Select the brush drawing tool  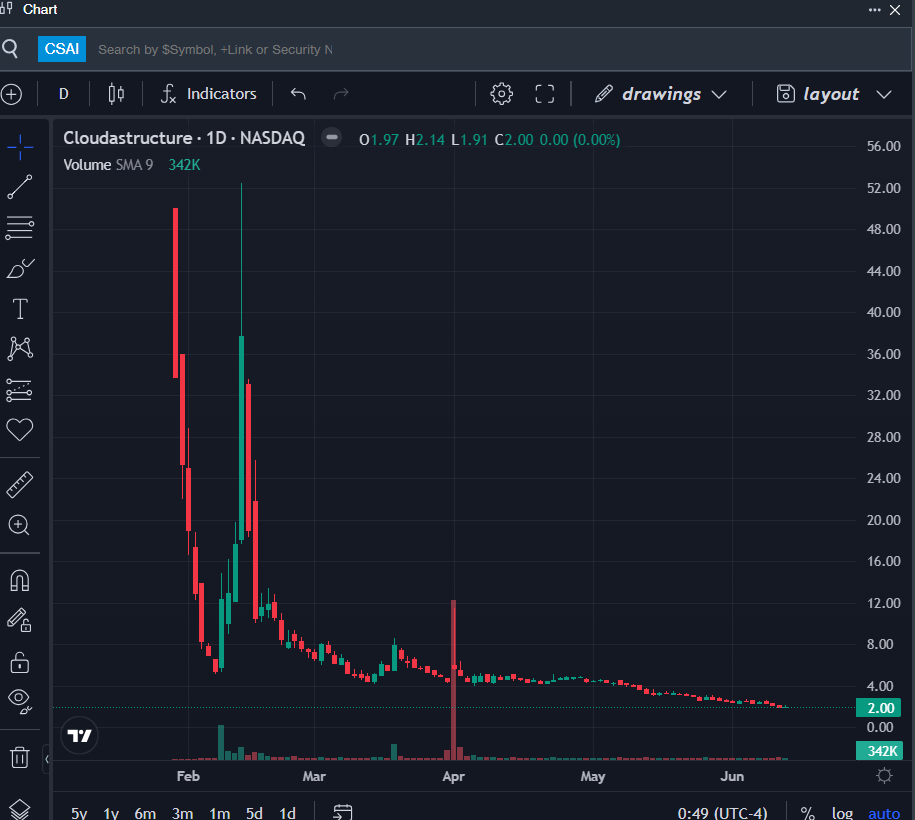(20, 268)
